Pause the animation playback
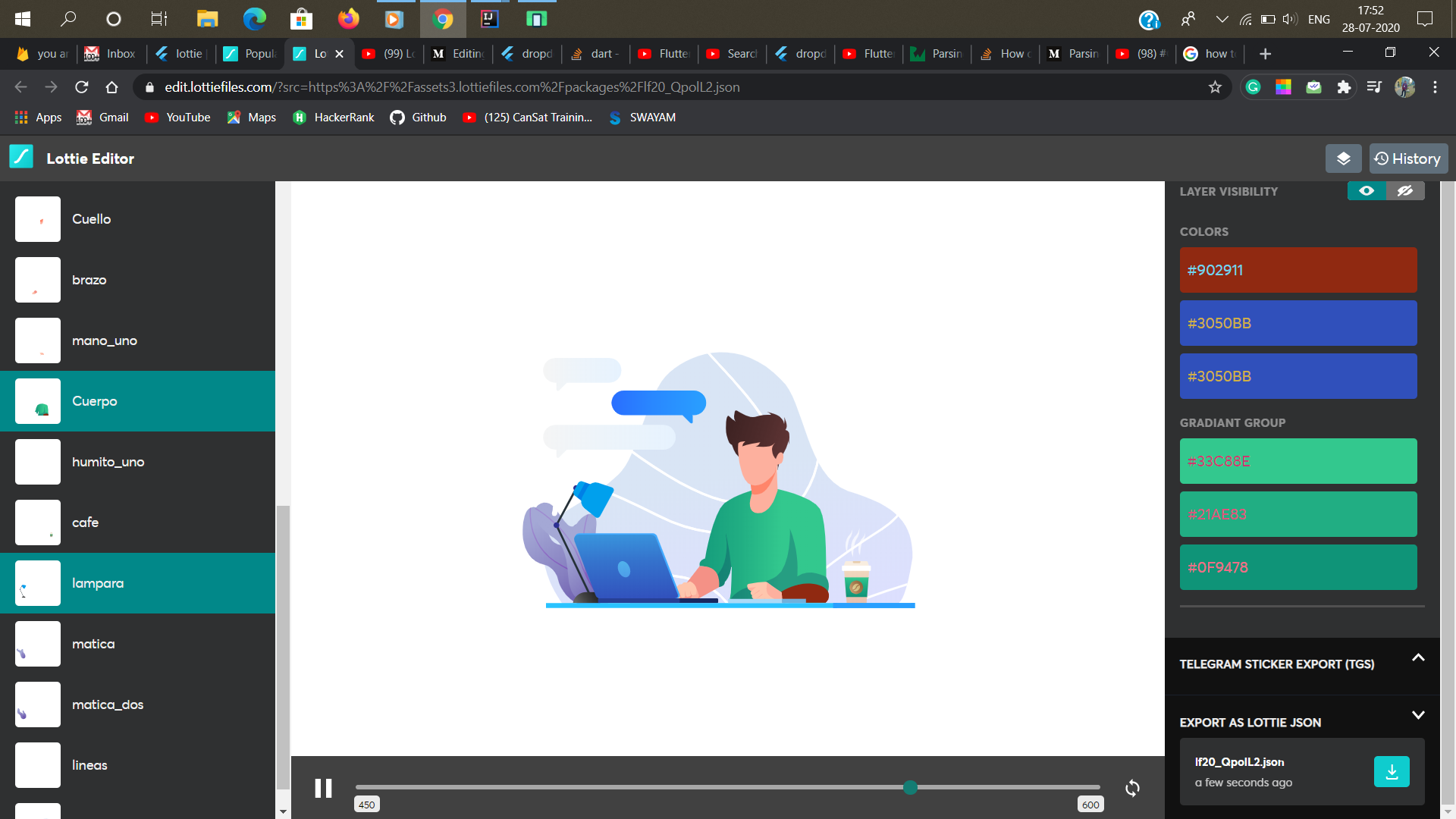Image resolution: width=1456 pixels, height=819 pixels. pyautogui.click(x=323, y=788)
